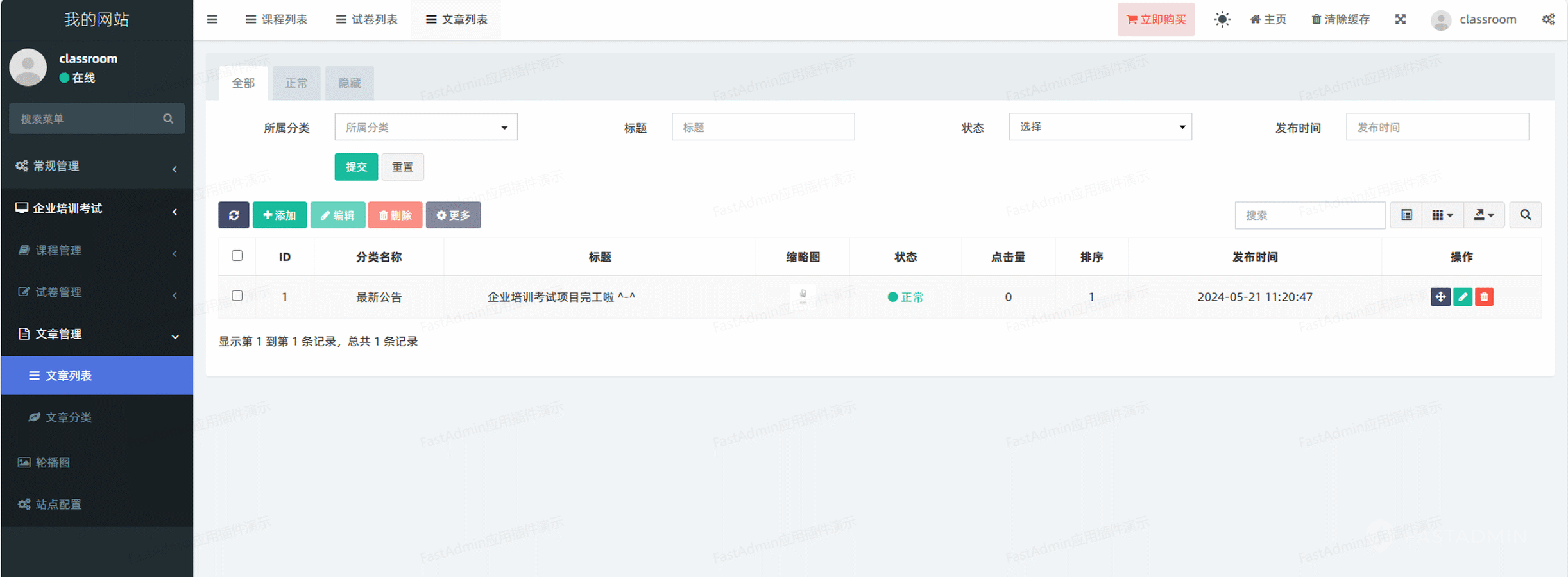
Task: Check the checkbox for article ID 1
Action: click(237, 296)
